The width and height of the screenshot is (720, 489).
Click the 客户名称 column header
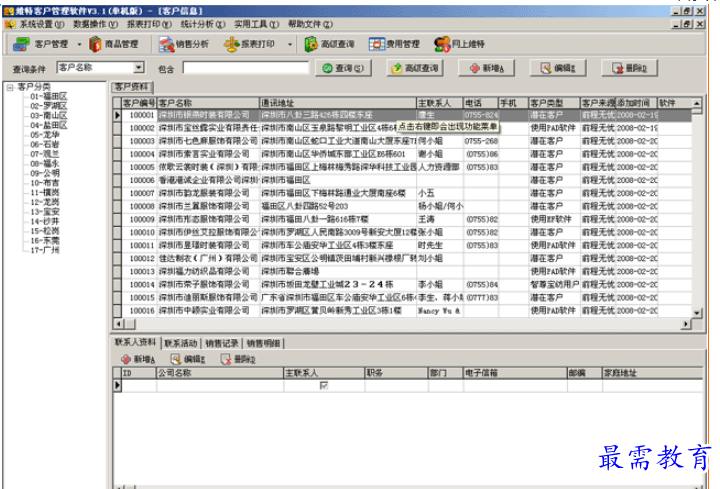[x=208, y=103]
